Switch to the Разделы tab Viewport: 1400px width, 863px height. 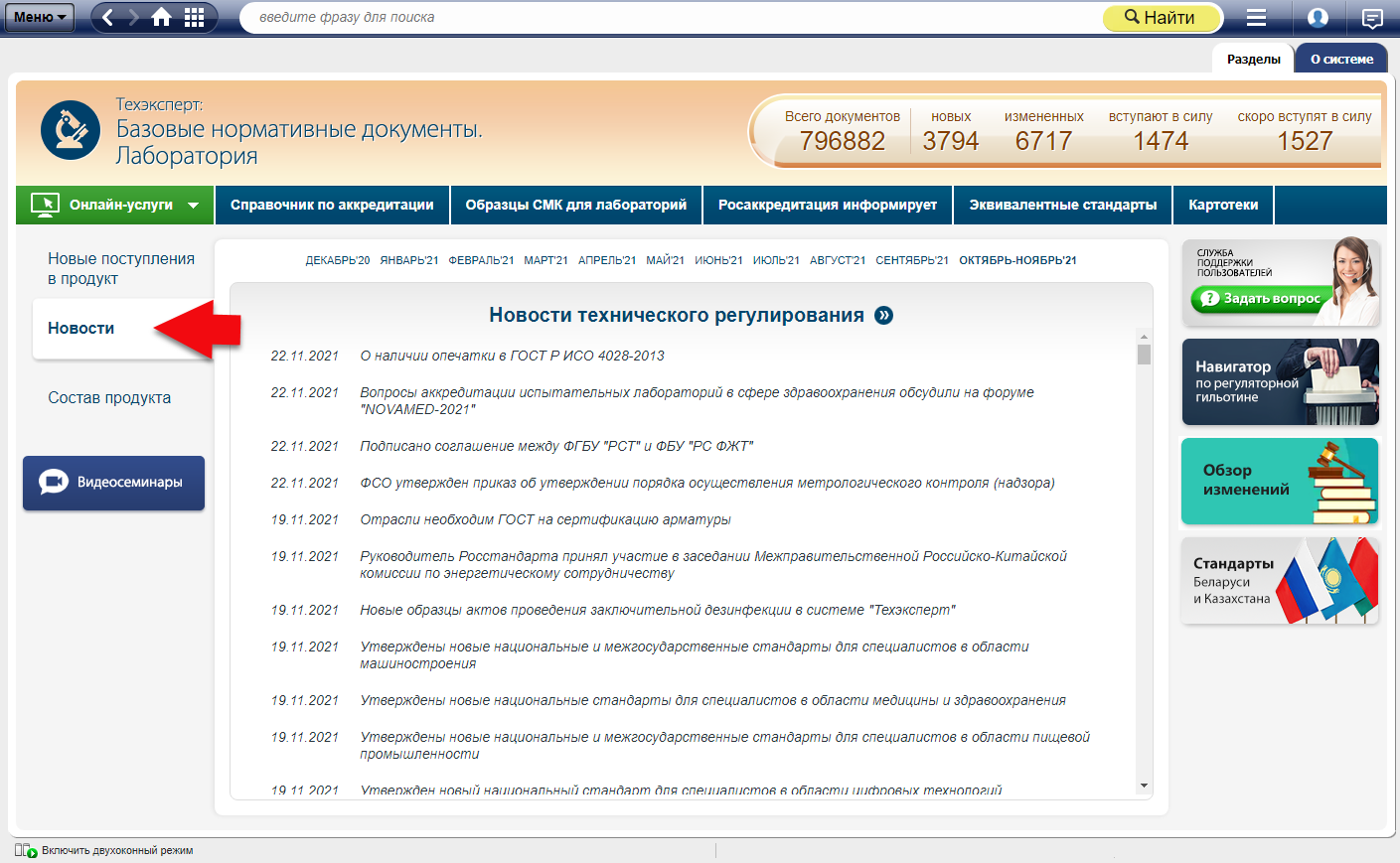[1253, 59]
